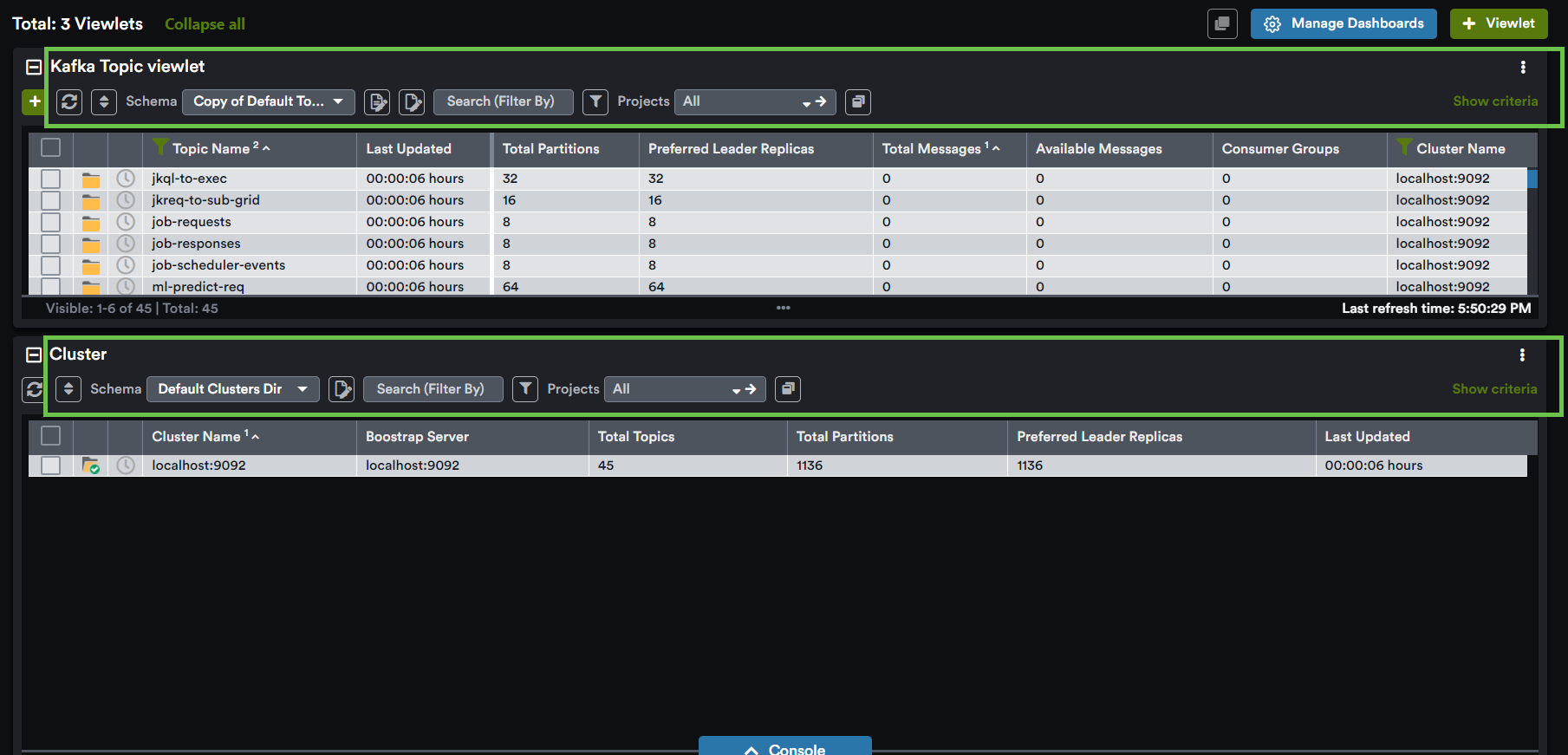1568x755 pixels.
Task: Click clock icon for jkreq-to-sub-grid topic
Action: 126,200
